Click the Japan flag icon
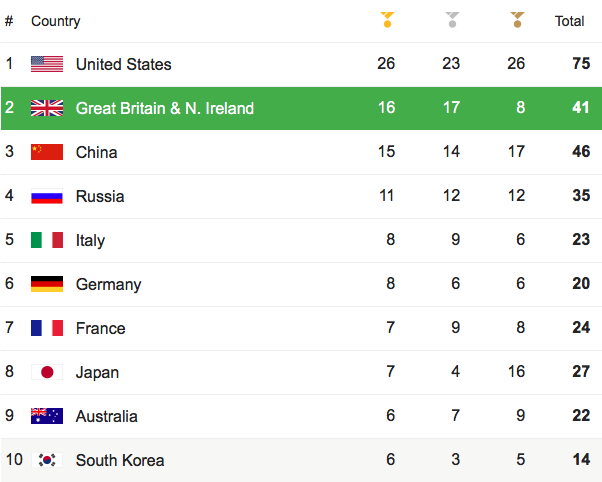The image size is (602, 482). 47,372
